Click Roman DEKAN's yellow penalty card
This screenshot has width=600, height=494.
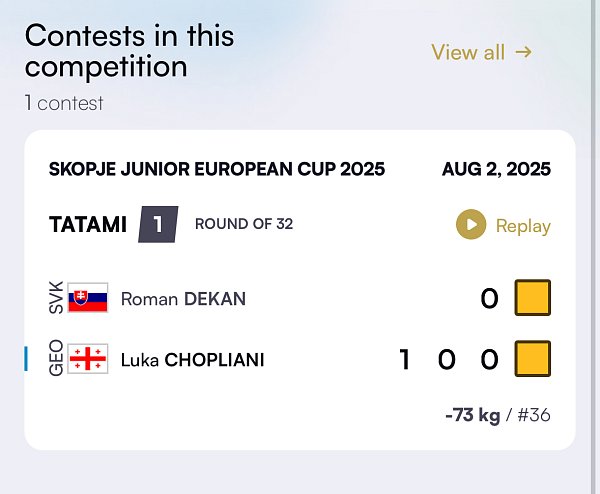tap(533, 298)
